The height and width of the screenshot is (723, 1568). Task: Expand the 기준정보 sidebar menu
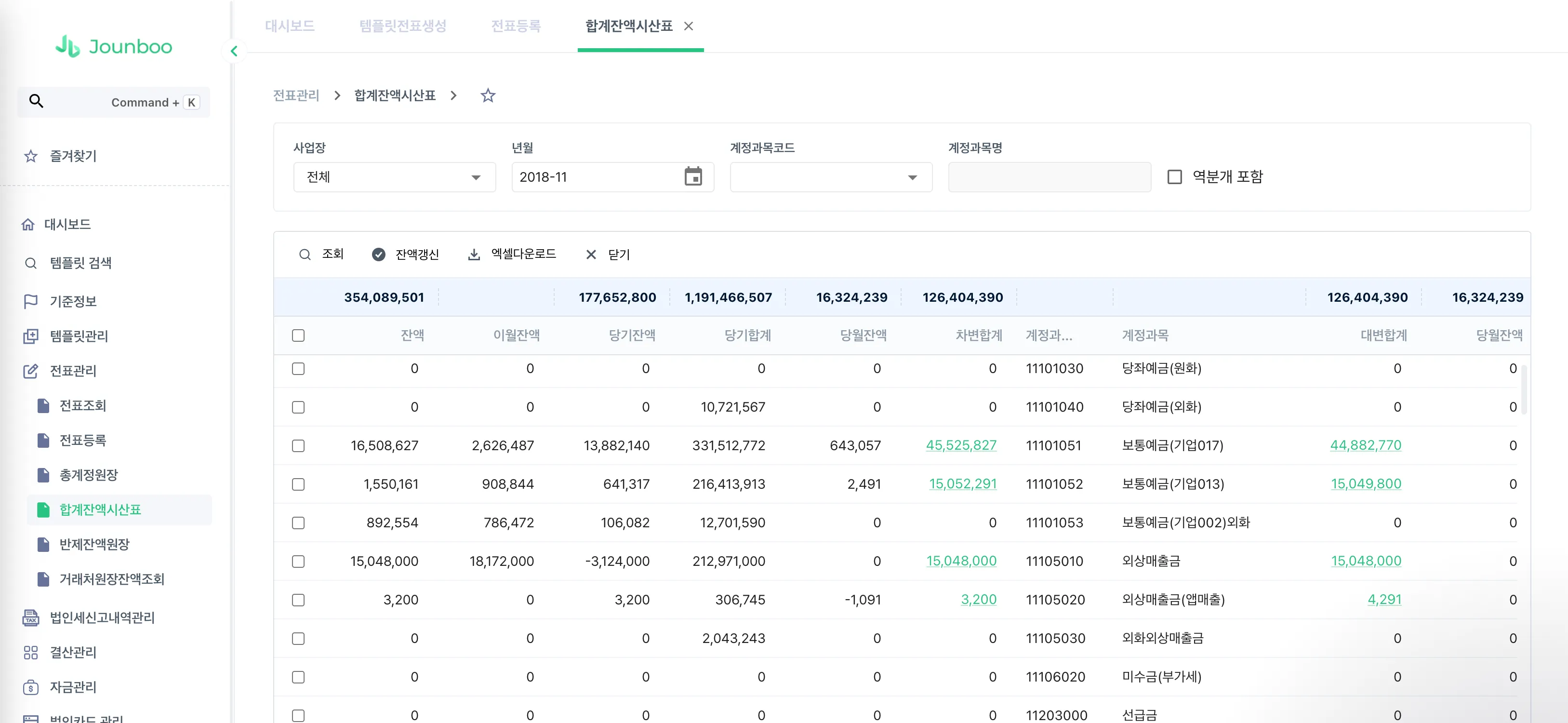[73, 302]
